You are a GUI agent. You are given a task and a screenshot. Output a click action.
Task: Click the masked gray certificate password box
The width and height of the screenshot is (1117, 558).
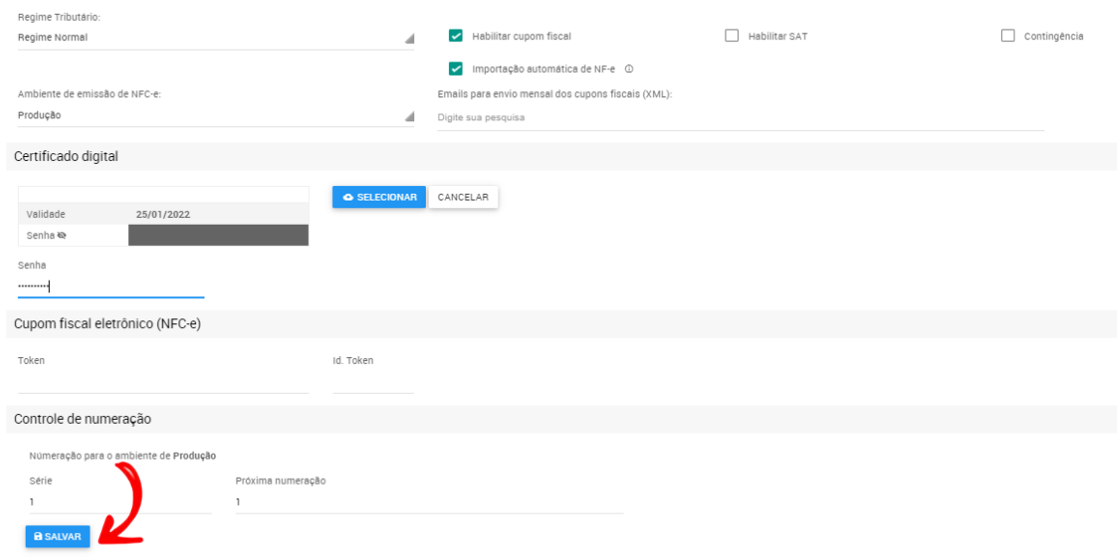[x=218, y=235]
